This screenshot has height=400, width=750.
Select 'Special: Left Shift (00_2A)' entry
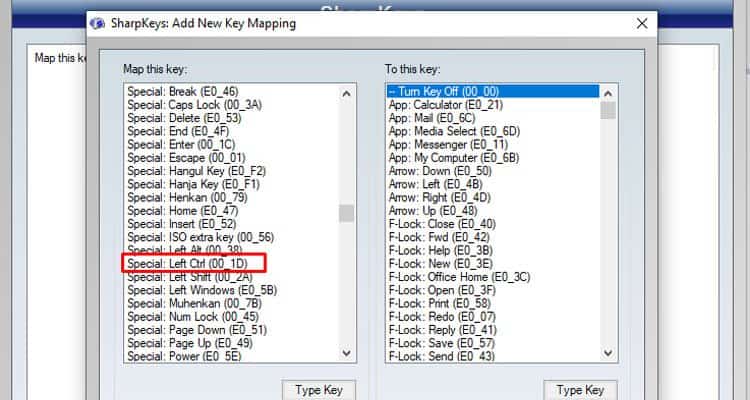pos(189,277)
